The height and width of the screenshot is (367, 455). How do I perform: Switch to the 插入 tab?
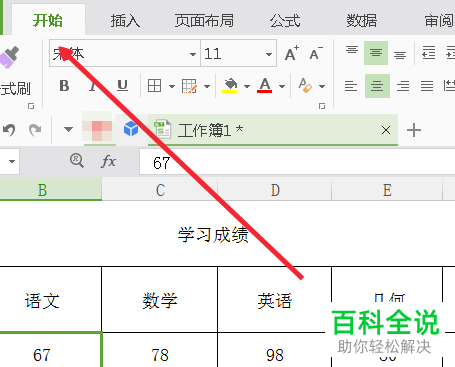[x=125, y=21]
